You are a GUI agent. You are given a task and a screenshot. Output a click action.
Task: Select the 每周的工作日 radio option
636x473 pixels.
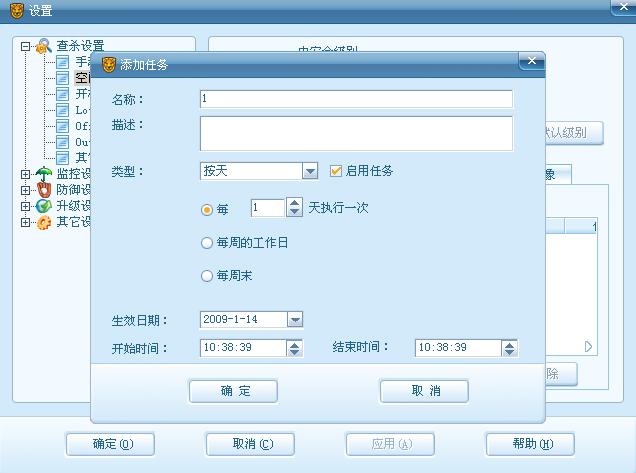[x=207, y=243]
